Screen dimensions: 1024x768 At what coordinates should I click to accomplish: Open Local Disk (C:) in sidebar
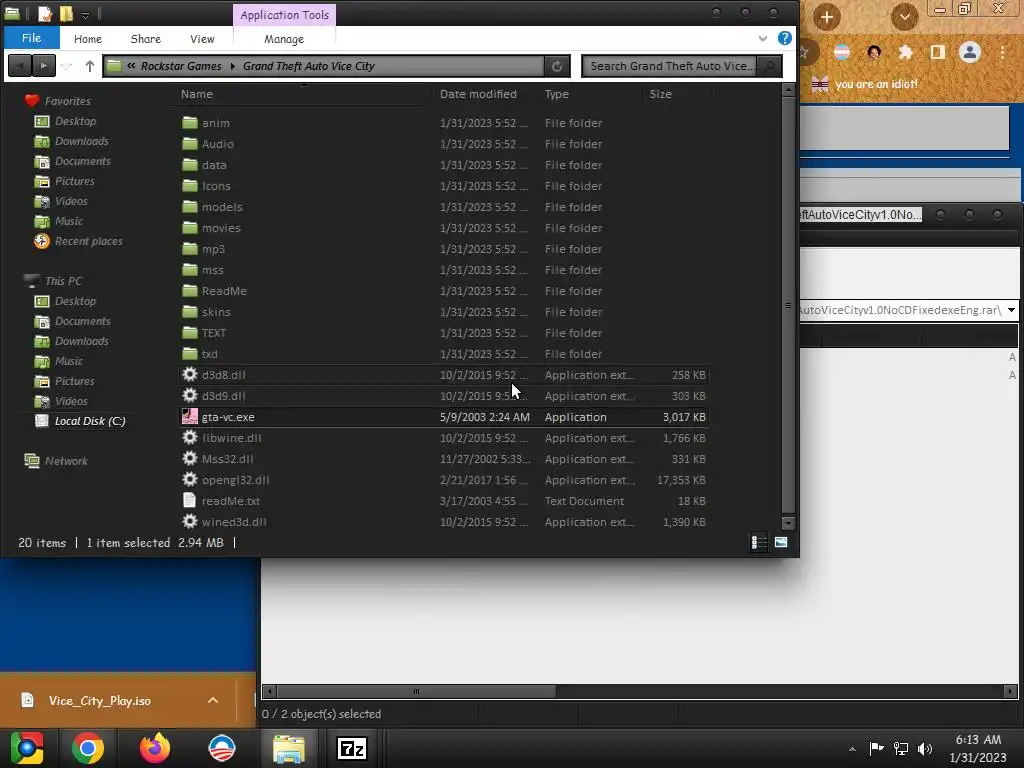coord(89,421)
